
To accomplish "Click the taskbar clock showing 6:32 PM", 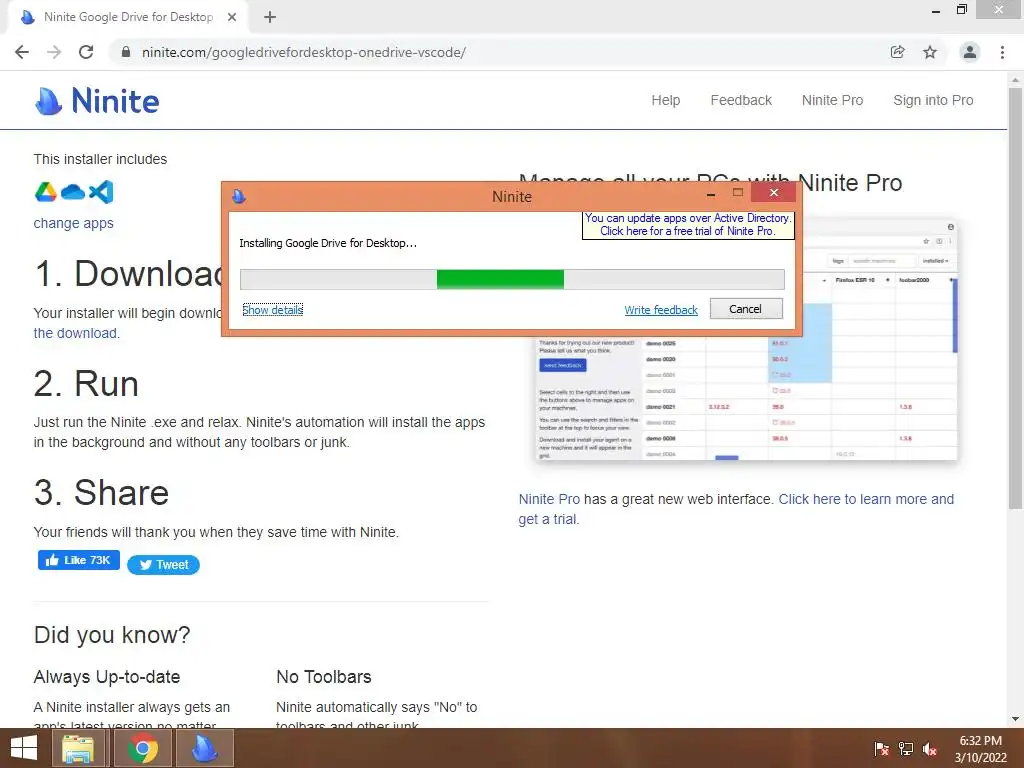I will point(980,749).
